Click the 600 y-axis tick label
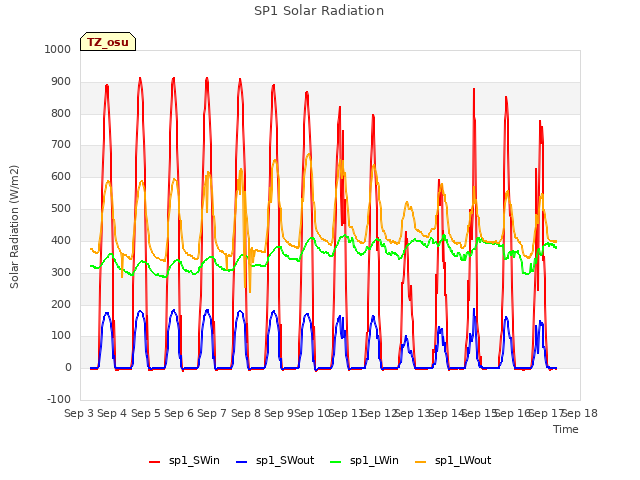The image size is (640, 480). [61, 176]
